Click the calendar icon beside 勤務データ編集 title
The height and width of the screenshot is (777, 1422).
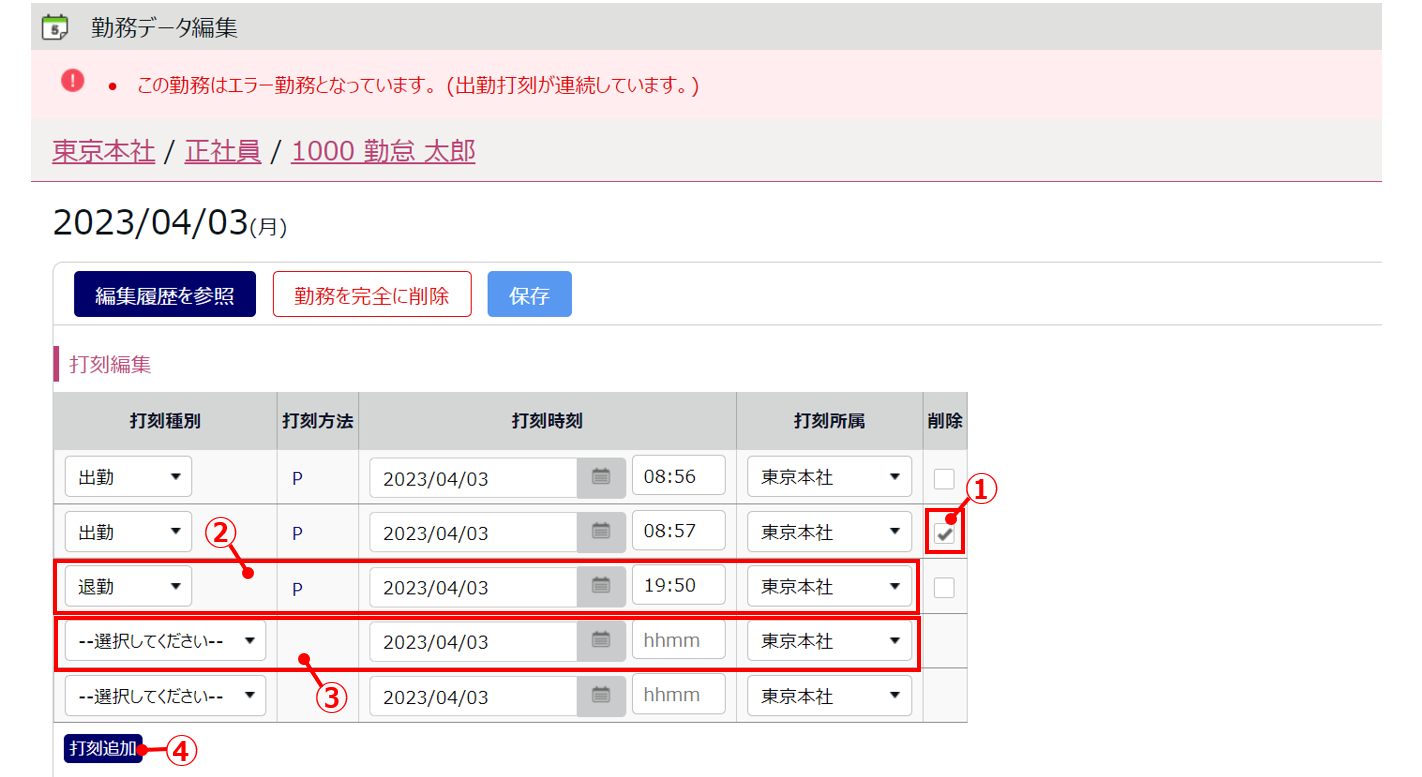(x=55, y=27)
